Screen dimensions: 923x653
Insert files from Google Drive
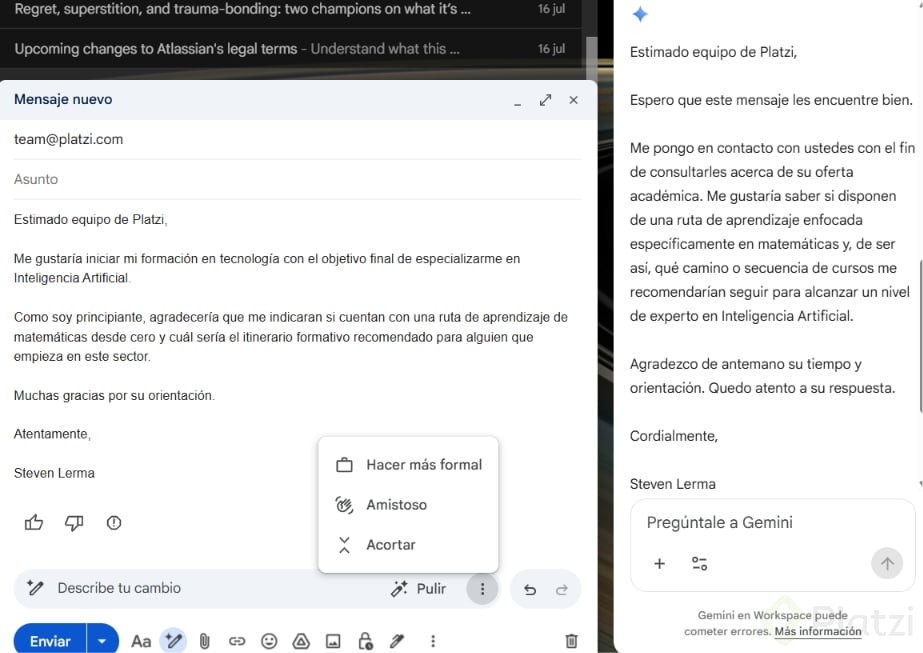tap(301, 641)
